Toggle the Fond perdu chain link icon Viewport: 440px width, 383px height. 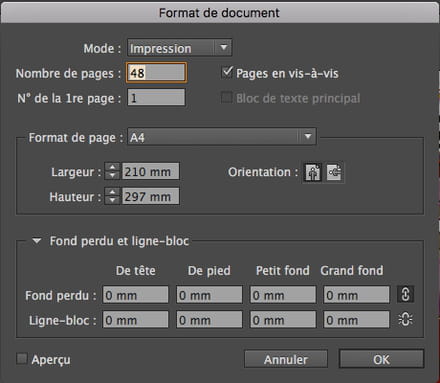point(405,294)
